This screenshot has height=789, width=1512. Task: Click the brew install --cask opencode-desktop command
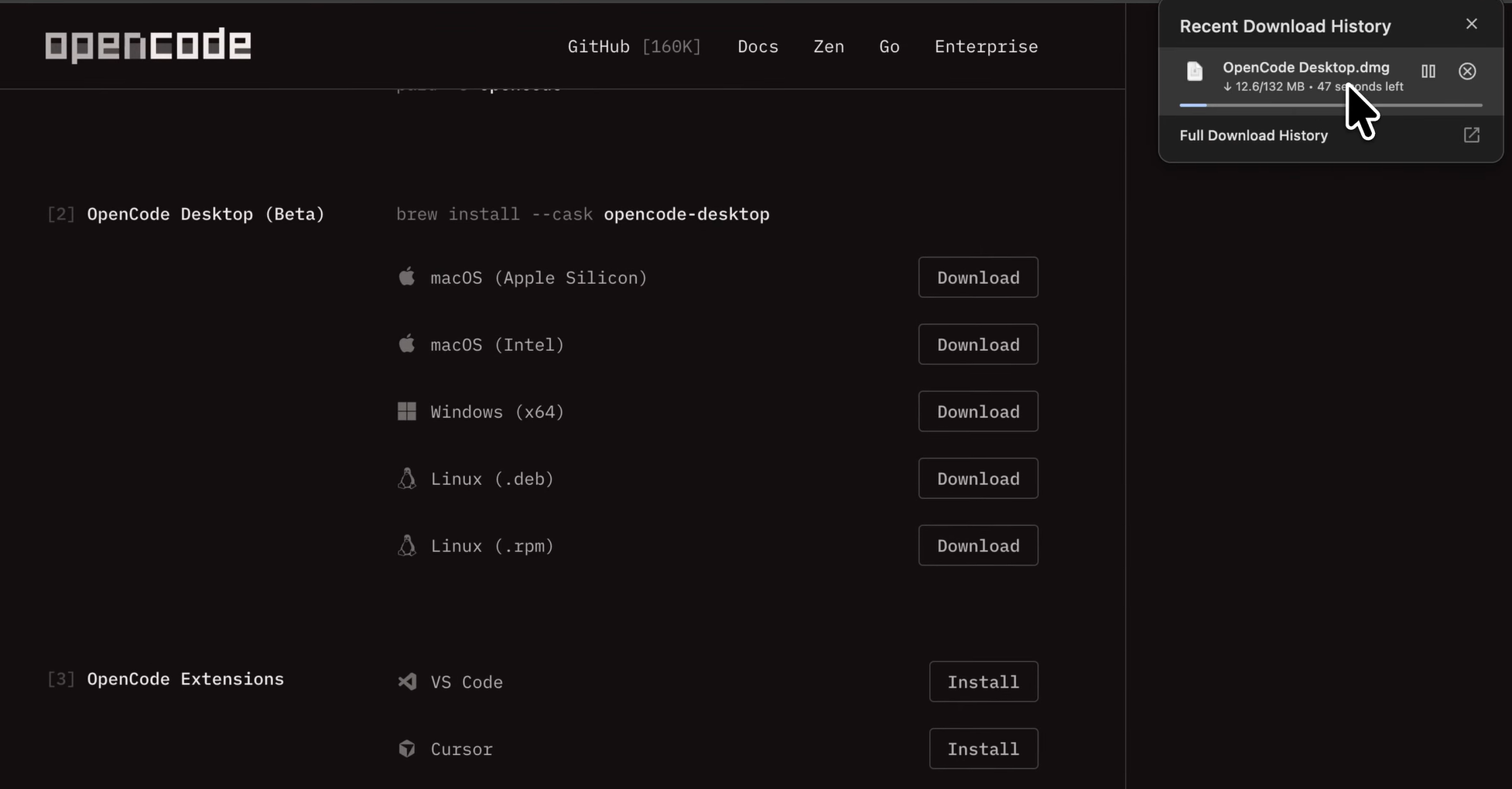pyautogui.click(x=583, y=214)
